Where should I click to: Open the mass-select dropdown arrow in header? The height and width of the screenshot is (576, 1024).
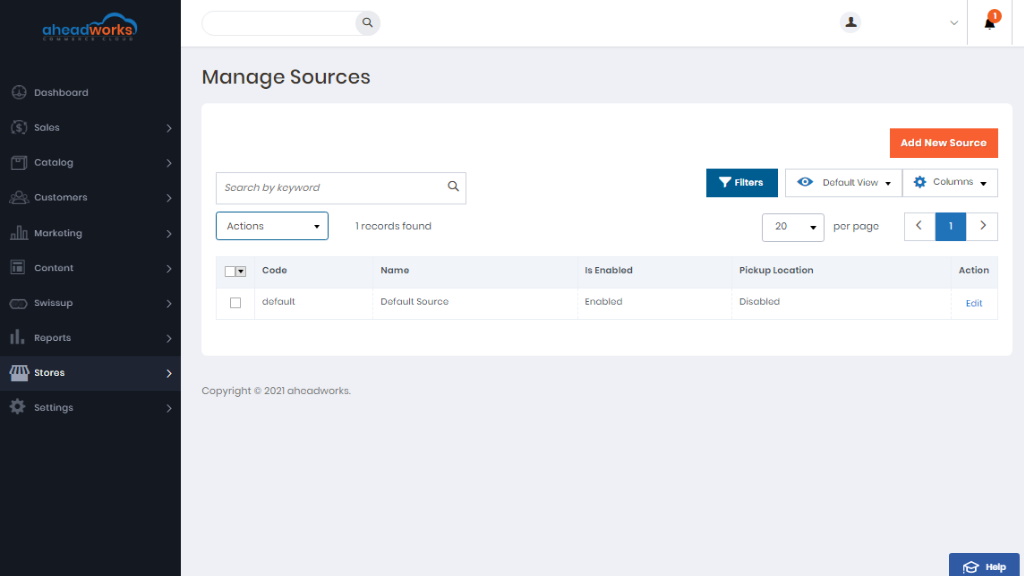click(x=241, y=271)
